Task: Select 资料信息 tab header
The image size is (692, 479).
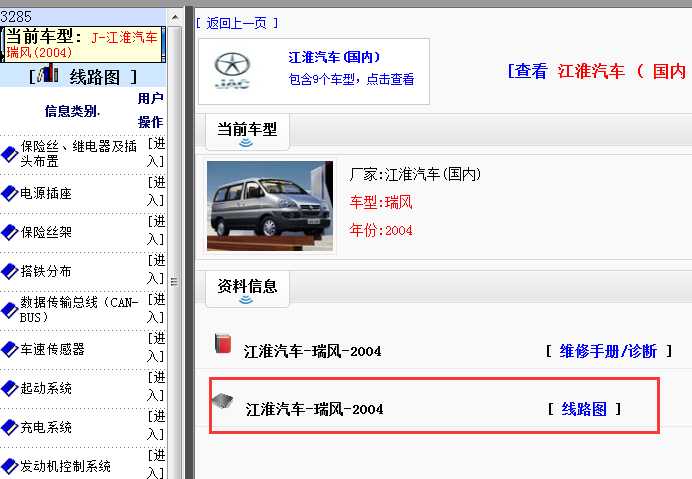Action: pyautogui.click(x=247, y=289)
